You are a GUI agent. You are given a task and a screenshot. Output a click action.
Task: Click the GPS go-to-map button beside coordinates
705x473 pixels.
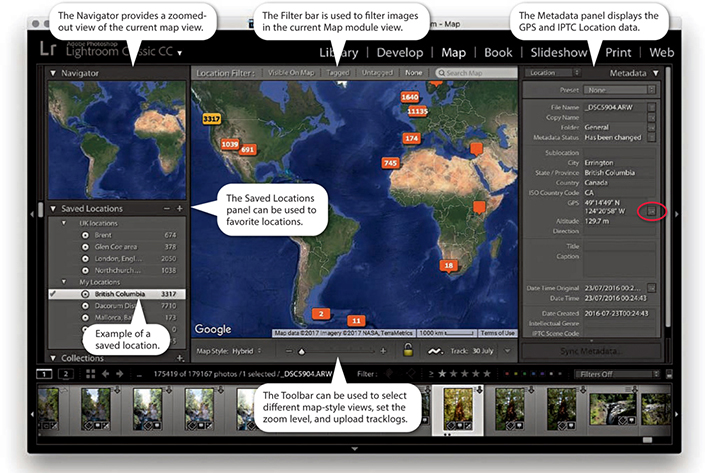(x=651, y=211)
